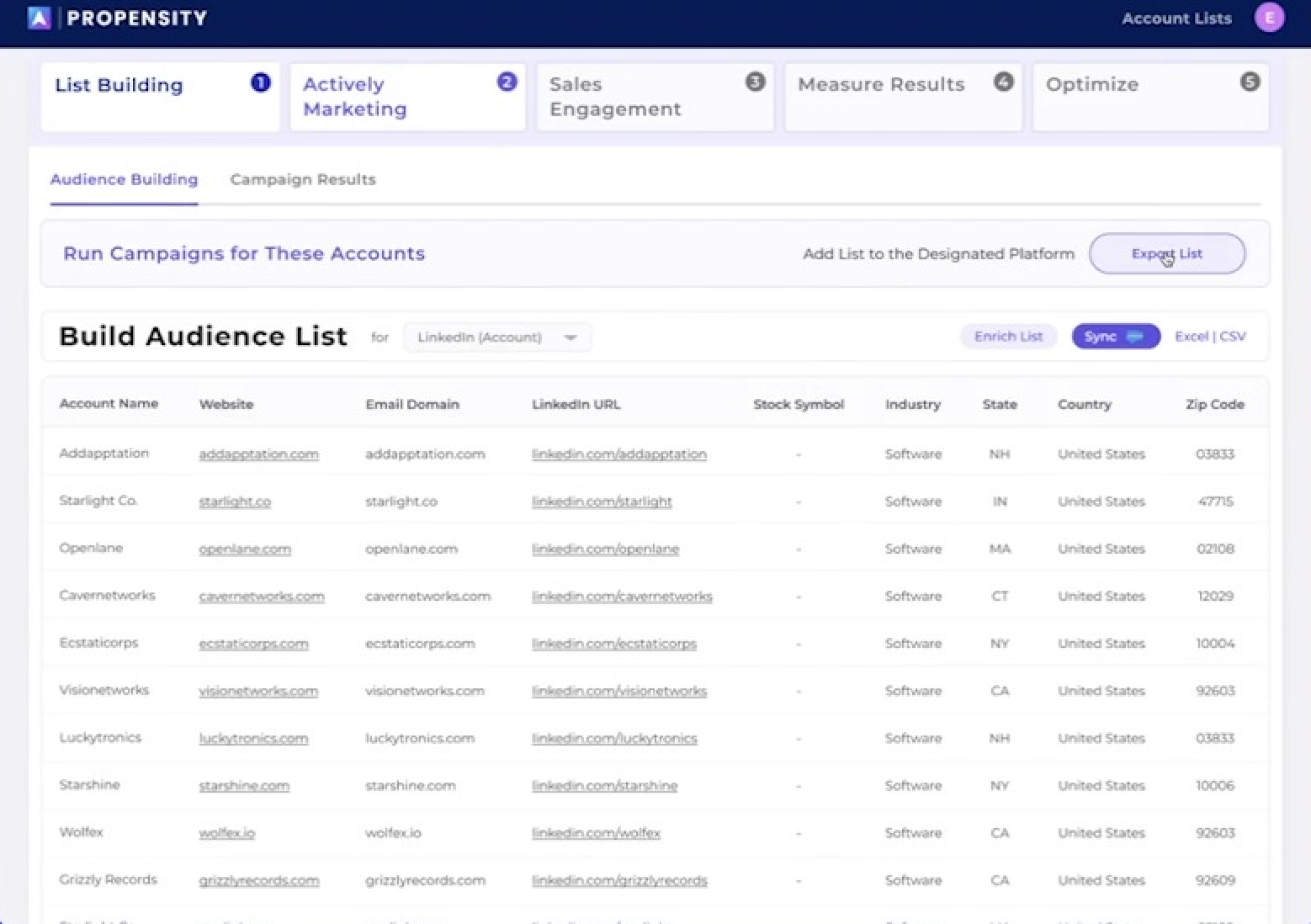
Task: Open the user avatar profile icon
Action: point(1269,18)
